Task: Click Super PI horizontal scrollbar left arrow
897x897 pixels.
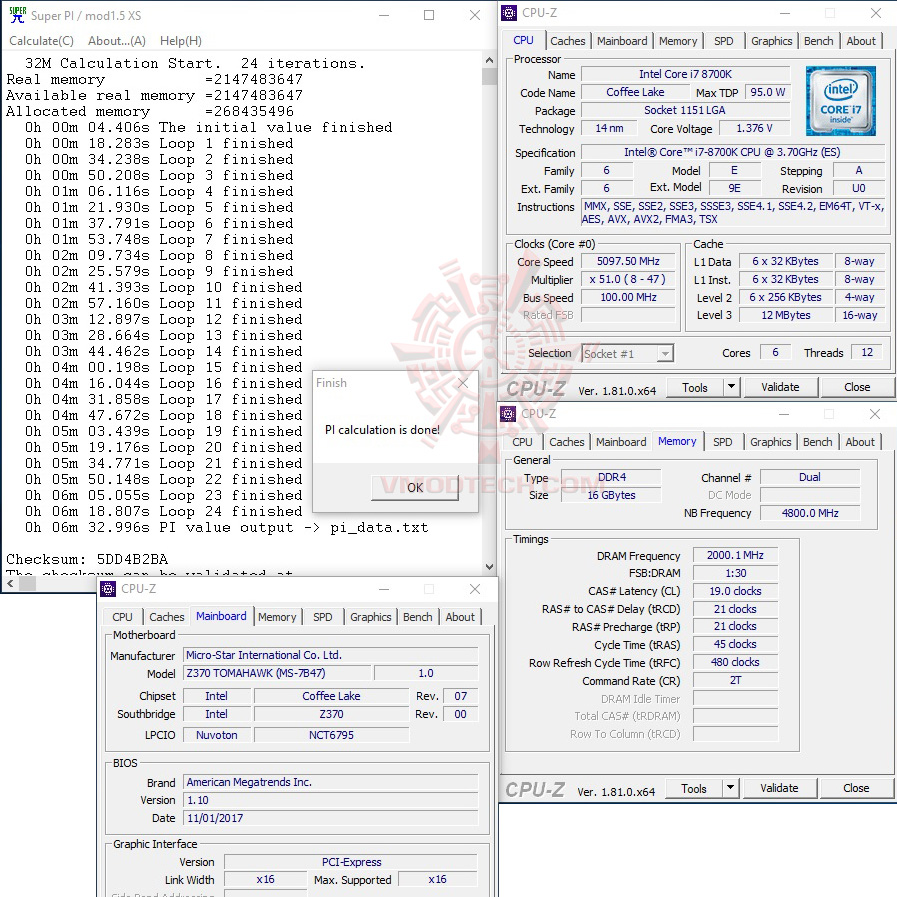Action: point(10,583)
